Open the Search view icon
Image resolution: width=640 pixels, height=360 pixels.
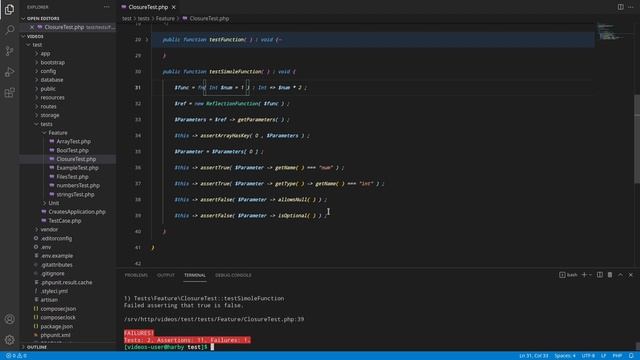[9, 30]
